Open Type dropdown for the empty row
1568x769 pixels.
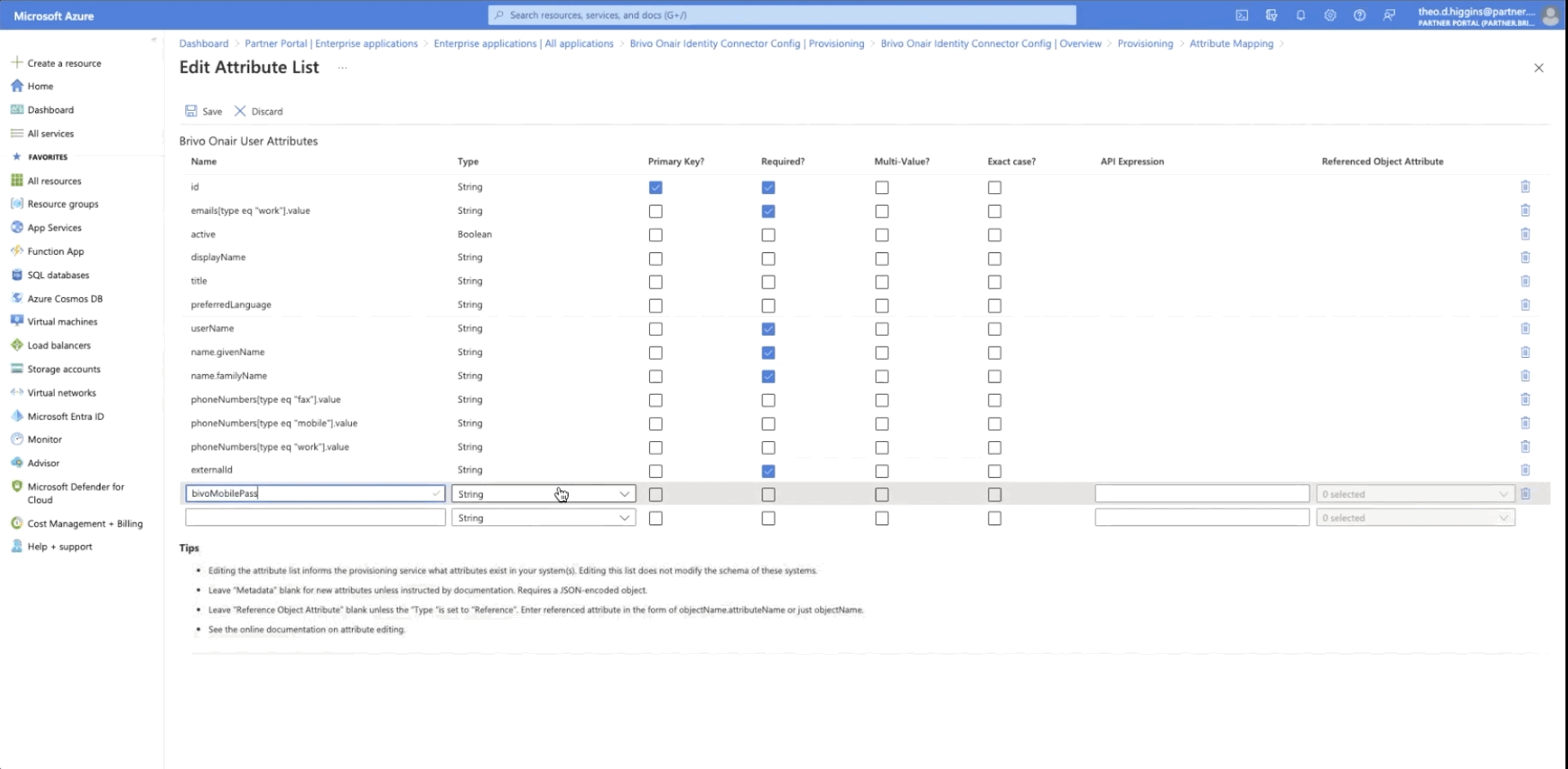(544, 518)
